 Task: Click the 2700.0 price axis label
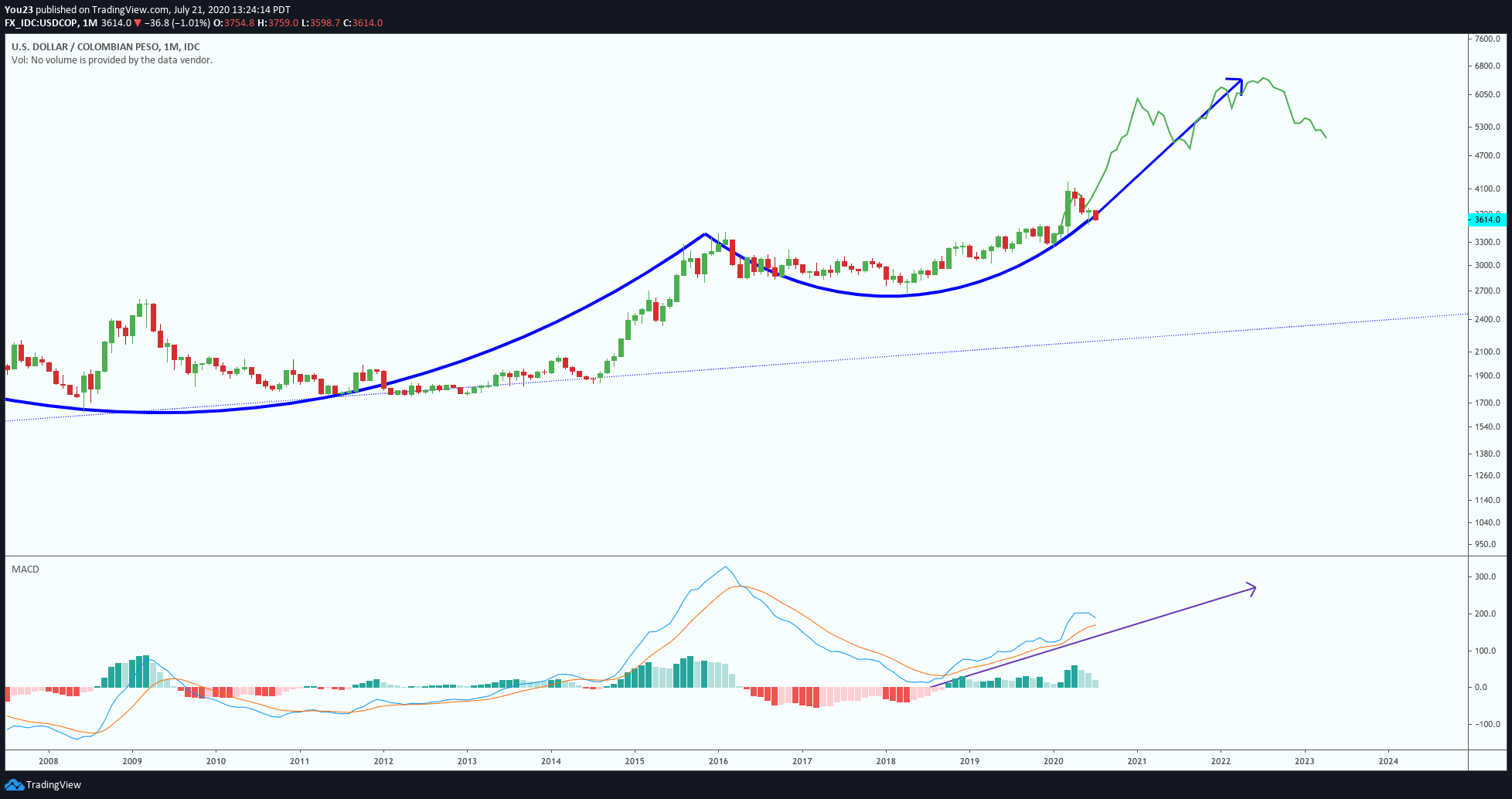pos(1487,291)
